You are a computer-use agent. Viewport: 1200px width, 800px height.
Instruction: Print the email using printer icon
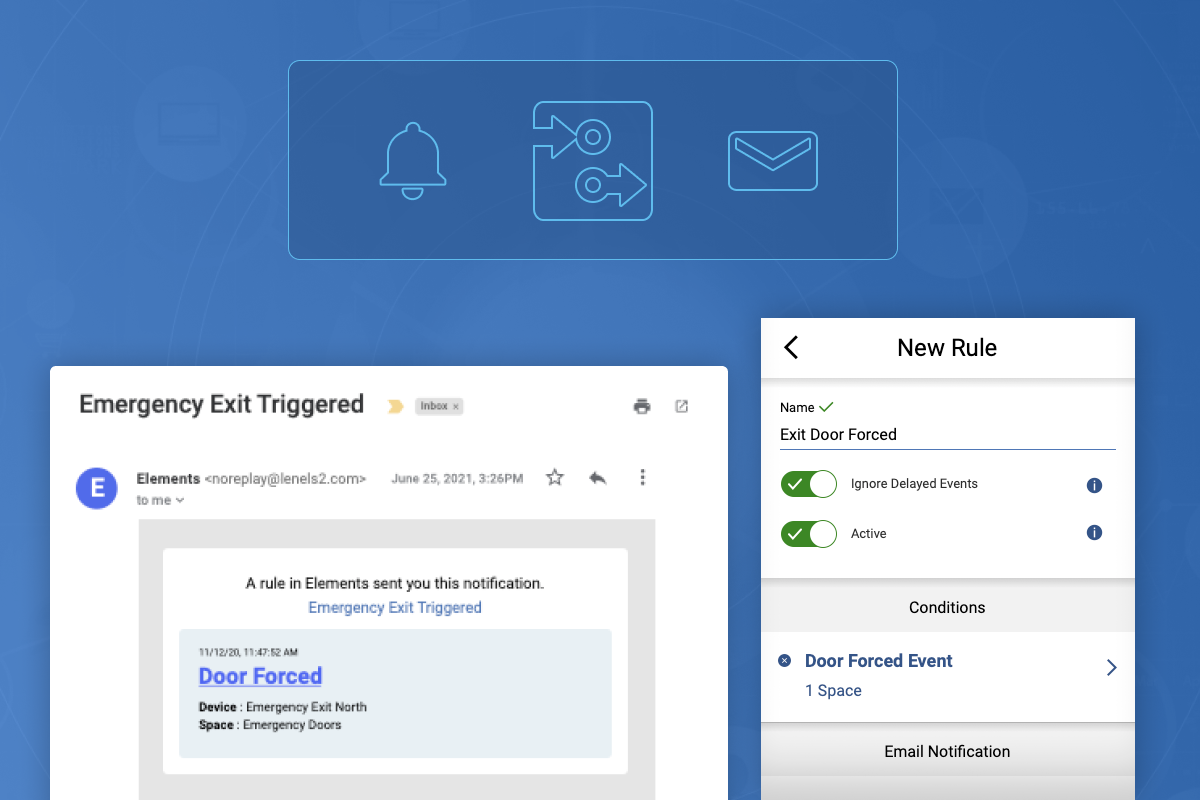pos(642,406)
